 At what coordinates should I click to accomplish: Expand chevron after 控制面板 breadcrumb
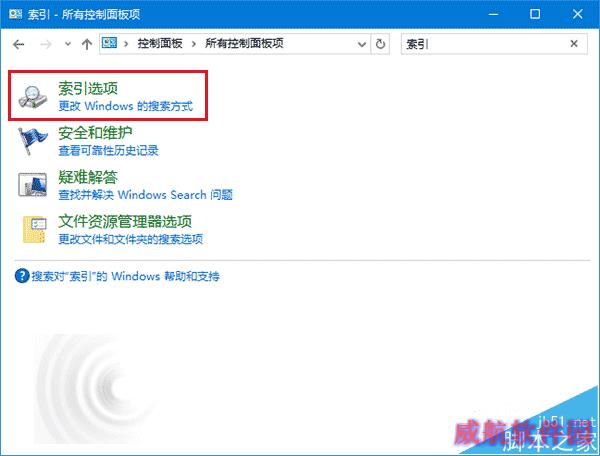click(194, 44)
